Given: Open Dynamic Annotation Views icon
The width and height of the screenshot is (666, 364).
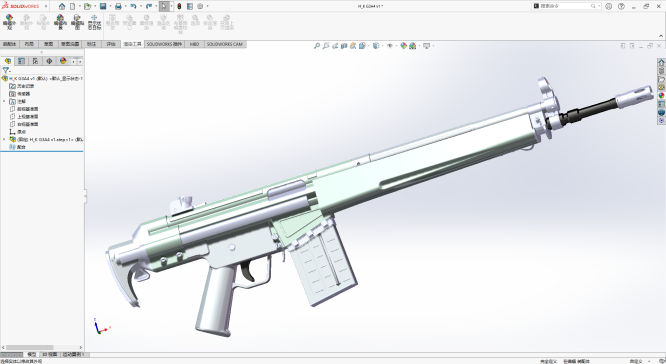Looking at the screenshot, I should (x=353, y=46).
